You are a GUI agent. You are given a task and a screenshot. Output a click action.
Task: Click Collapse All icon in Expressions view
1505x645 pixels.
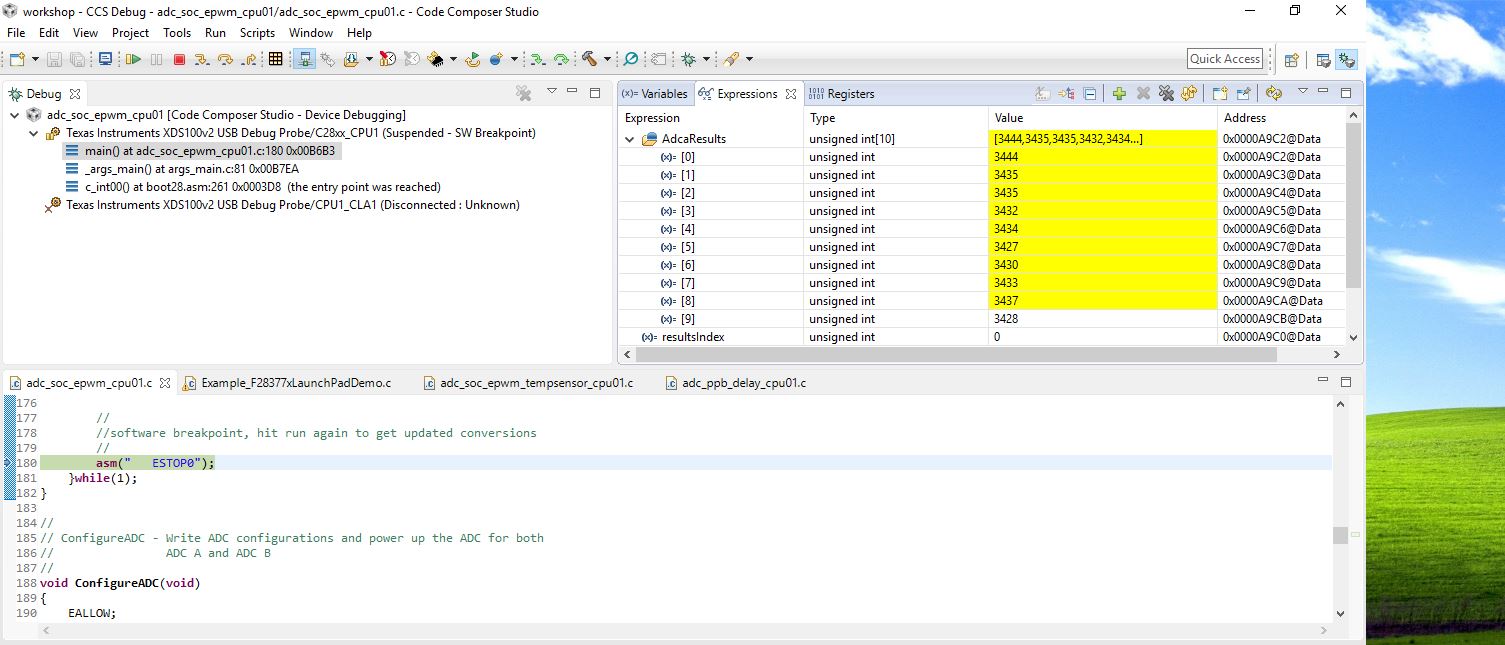(x=1090, y=93)
